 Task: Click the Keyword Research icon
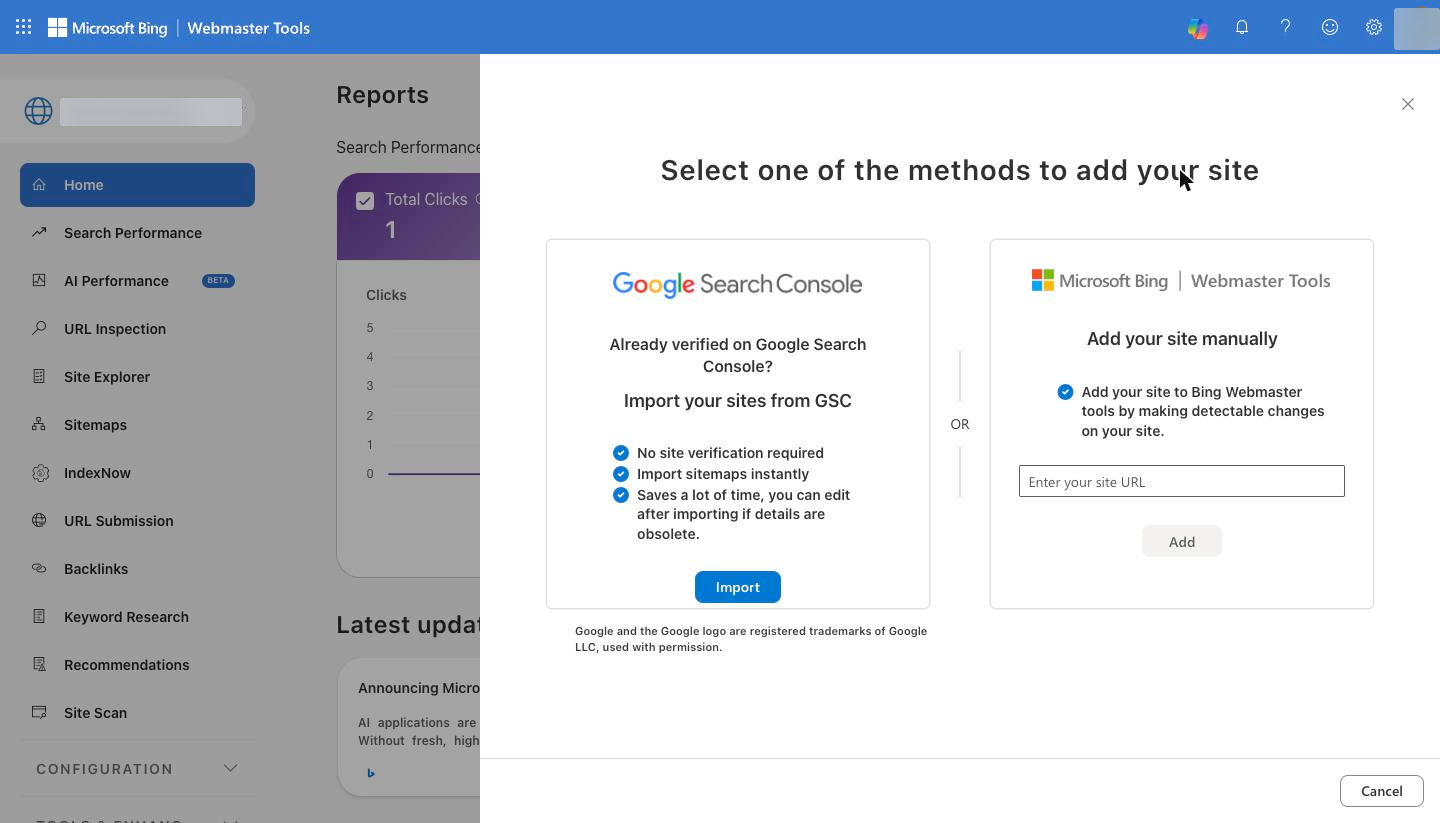(39, 616)
